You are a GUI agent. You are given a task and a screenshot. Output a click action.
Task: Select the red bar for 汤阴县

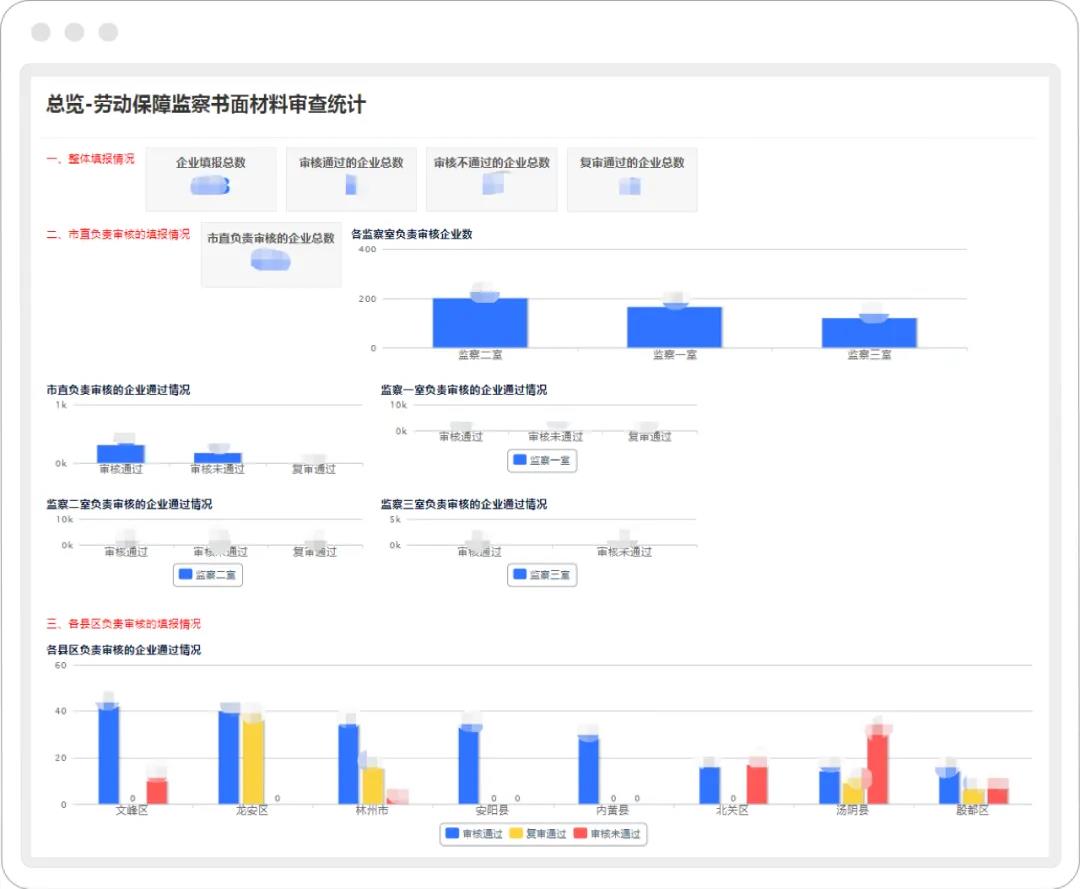click(x=878, y=768)
